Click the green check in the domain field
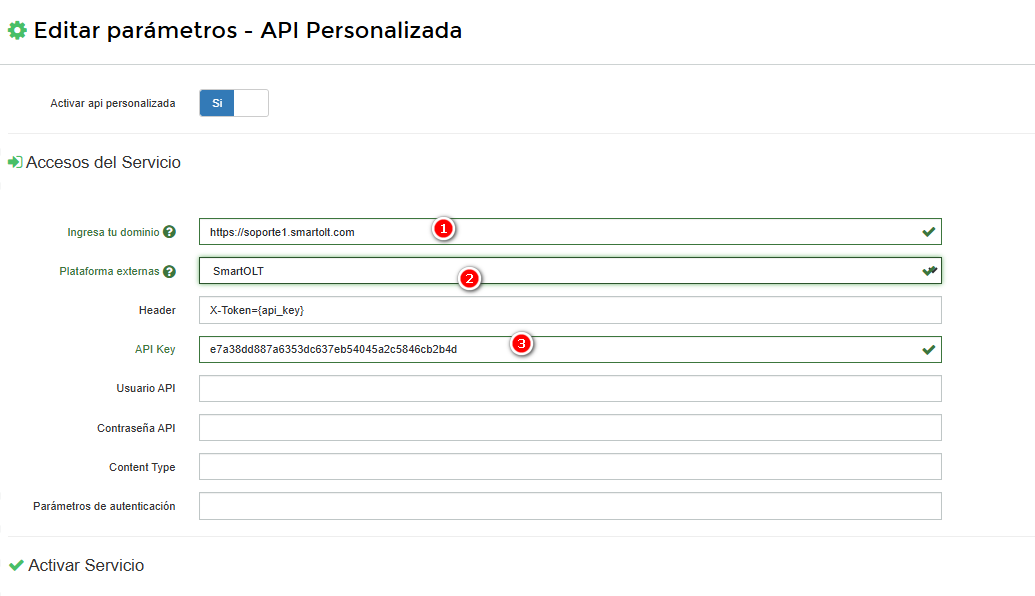Screen dimensions: 1035x596 click(x=929, y=232)
